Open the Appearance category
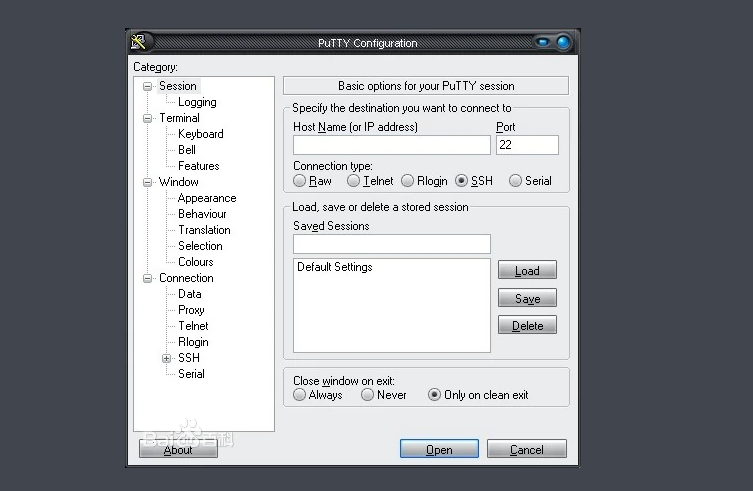 tap(207, 198)
